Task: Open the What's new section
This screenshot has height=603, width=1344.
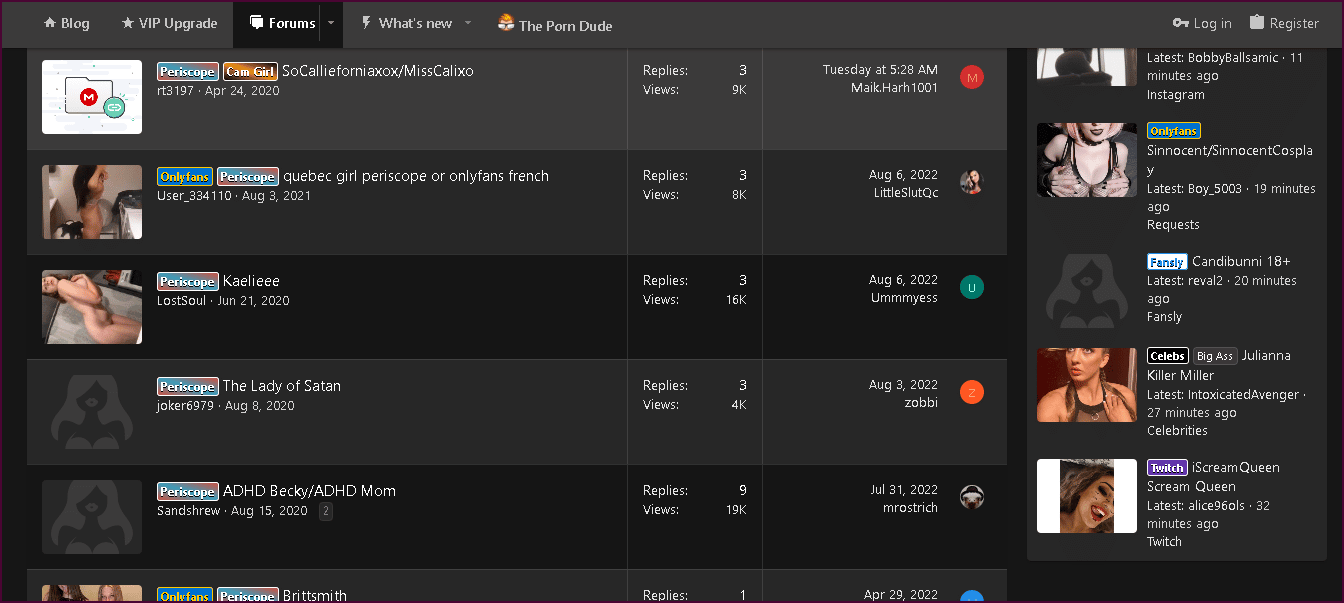Action: click(406, 24)
